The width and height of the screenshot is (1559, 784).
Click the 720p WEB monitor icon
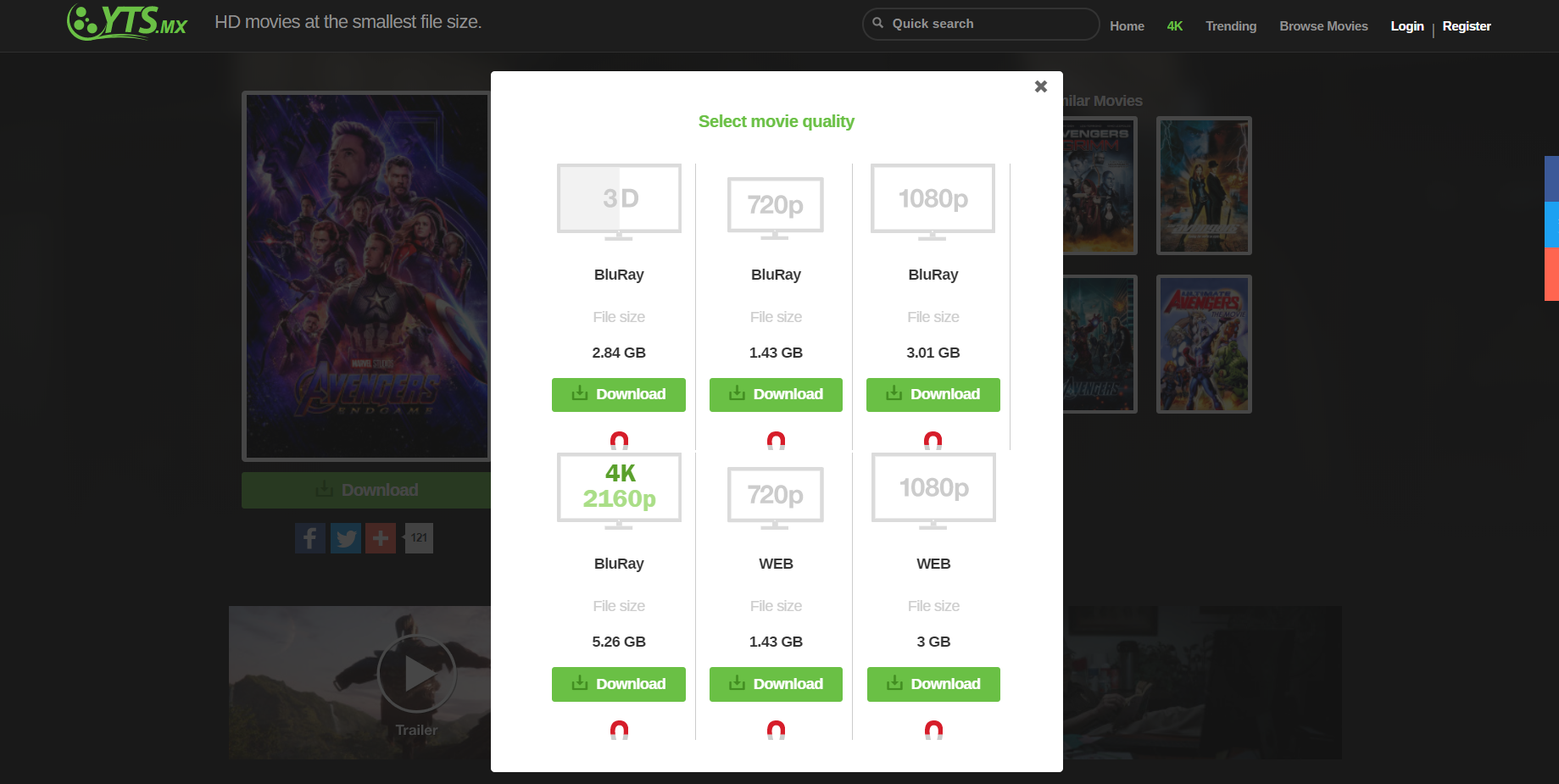tap(776, 498)
